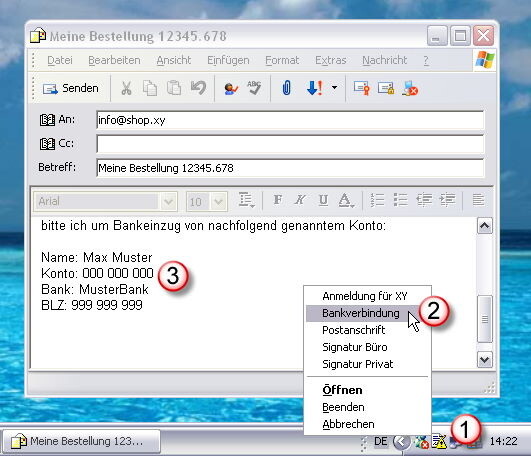Screen dimensions: 531x456
Task: Expand the Arial font name dropdown
Action: (168, 202)
